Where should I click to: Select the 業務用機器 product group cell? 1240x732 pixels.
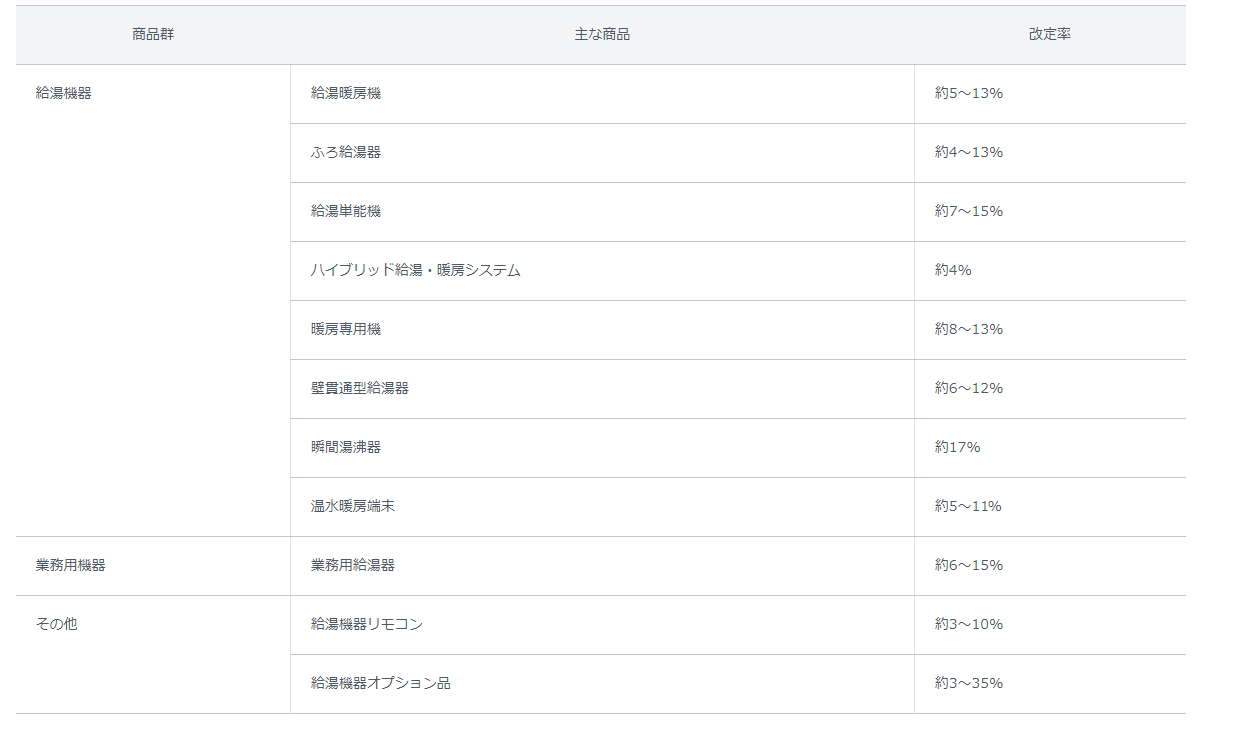click(x=71, y=565)
